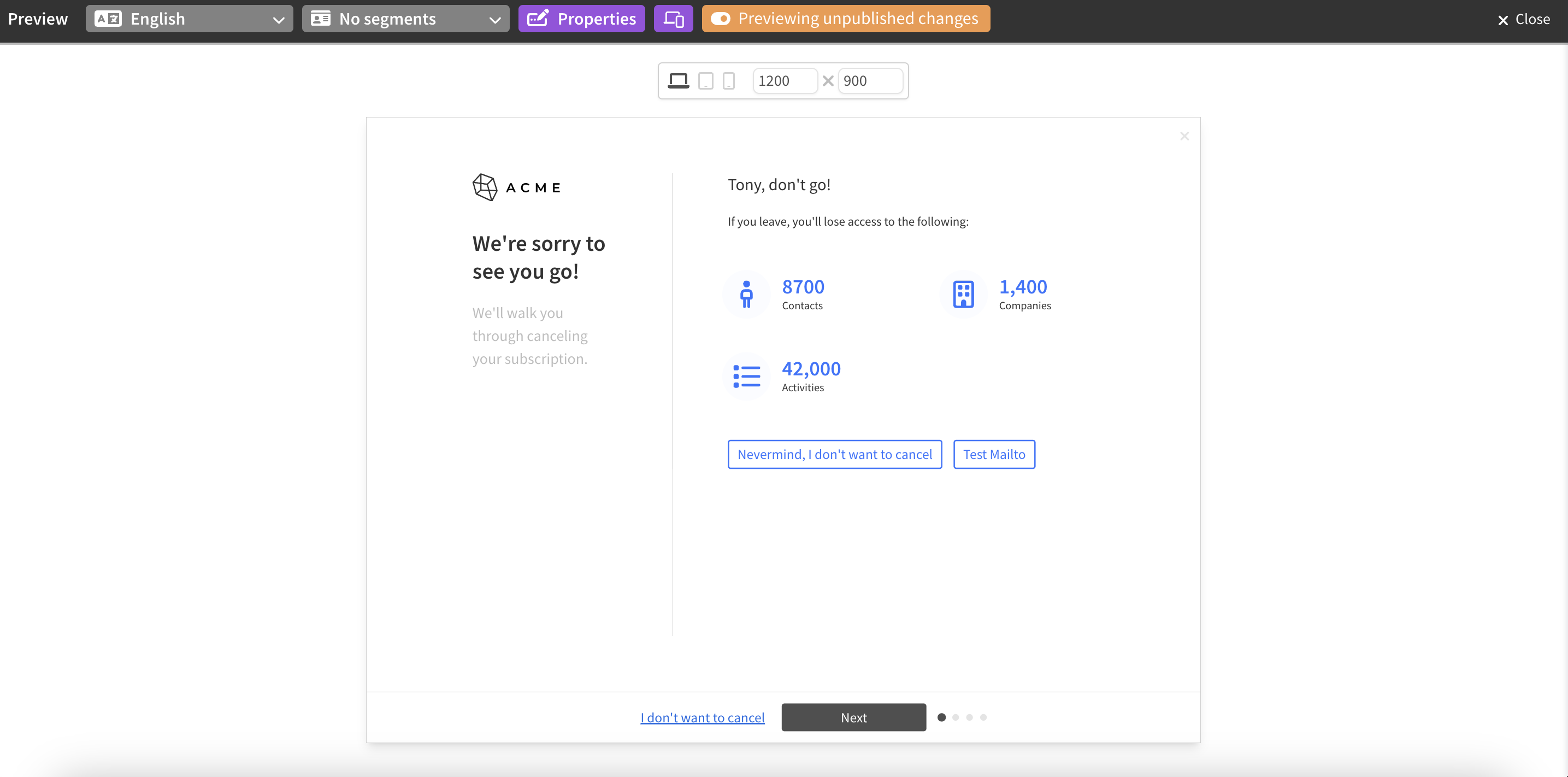Click the Next button
The image size is (1568, 777).
[853, 717]
